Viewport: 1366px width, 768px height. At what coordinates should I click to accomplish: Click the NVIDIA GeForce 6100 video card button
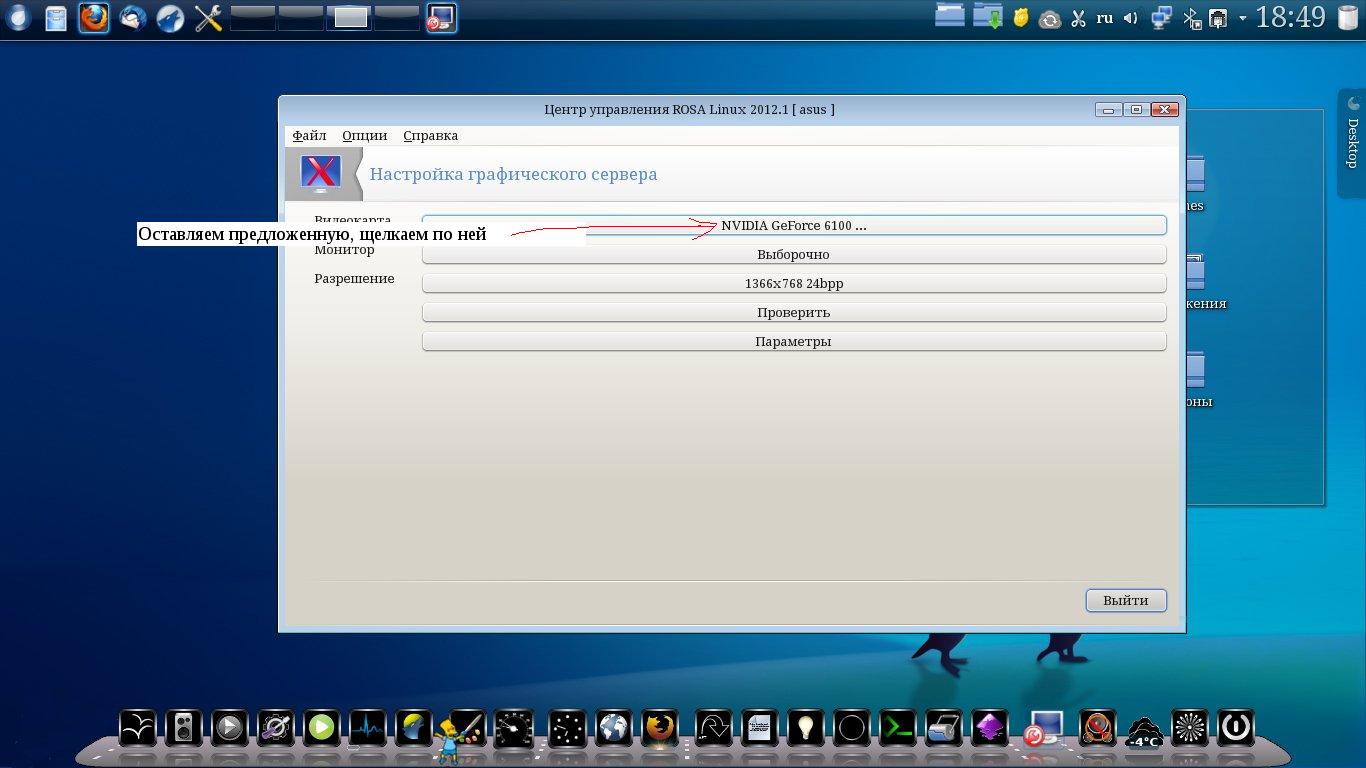click(x=794, y=226)
